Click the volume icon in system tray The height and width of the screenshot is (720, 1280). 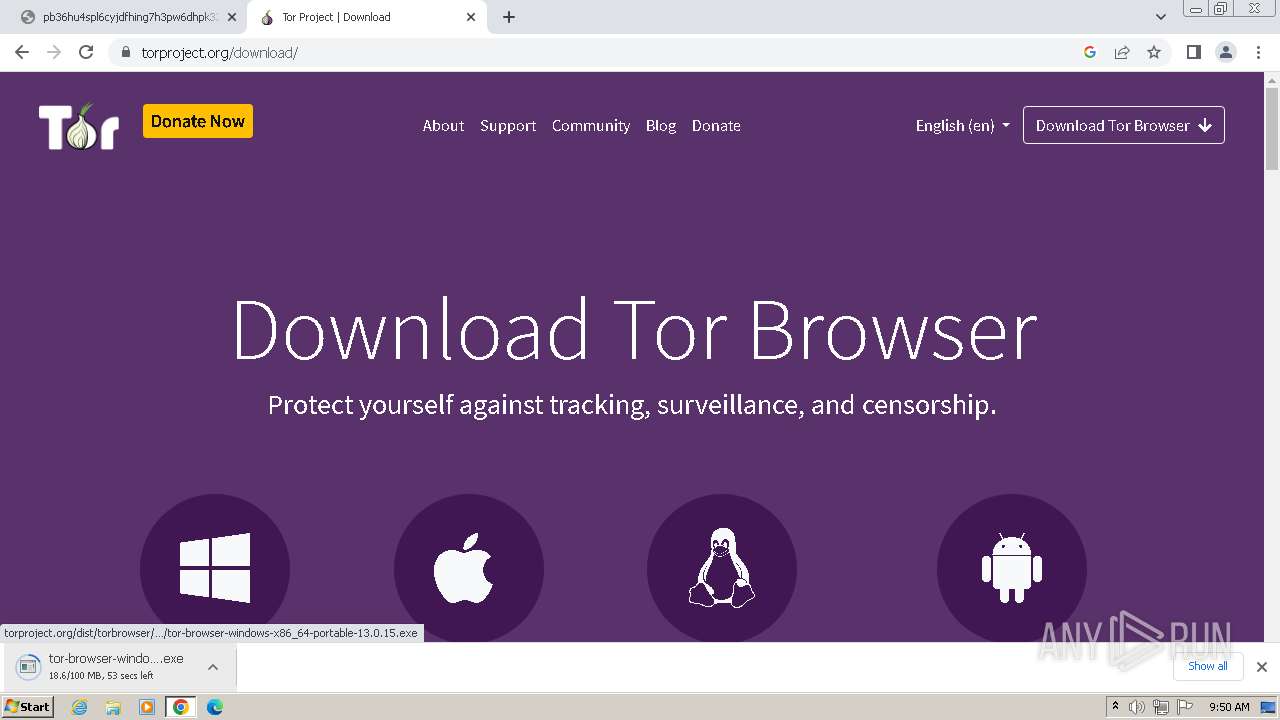[x=1137, y=707]
